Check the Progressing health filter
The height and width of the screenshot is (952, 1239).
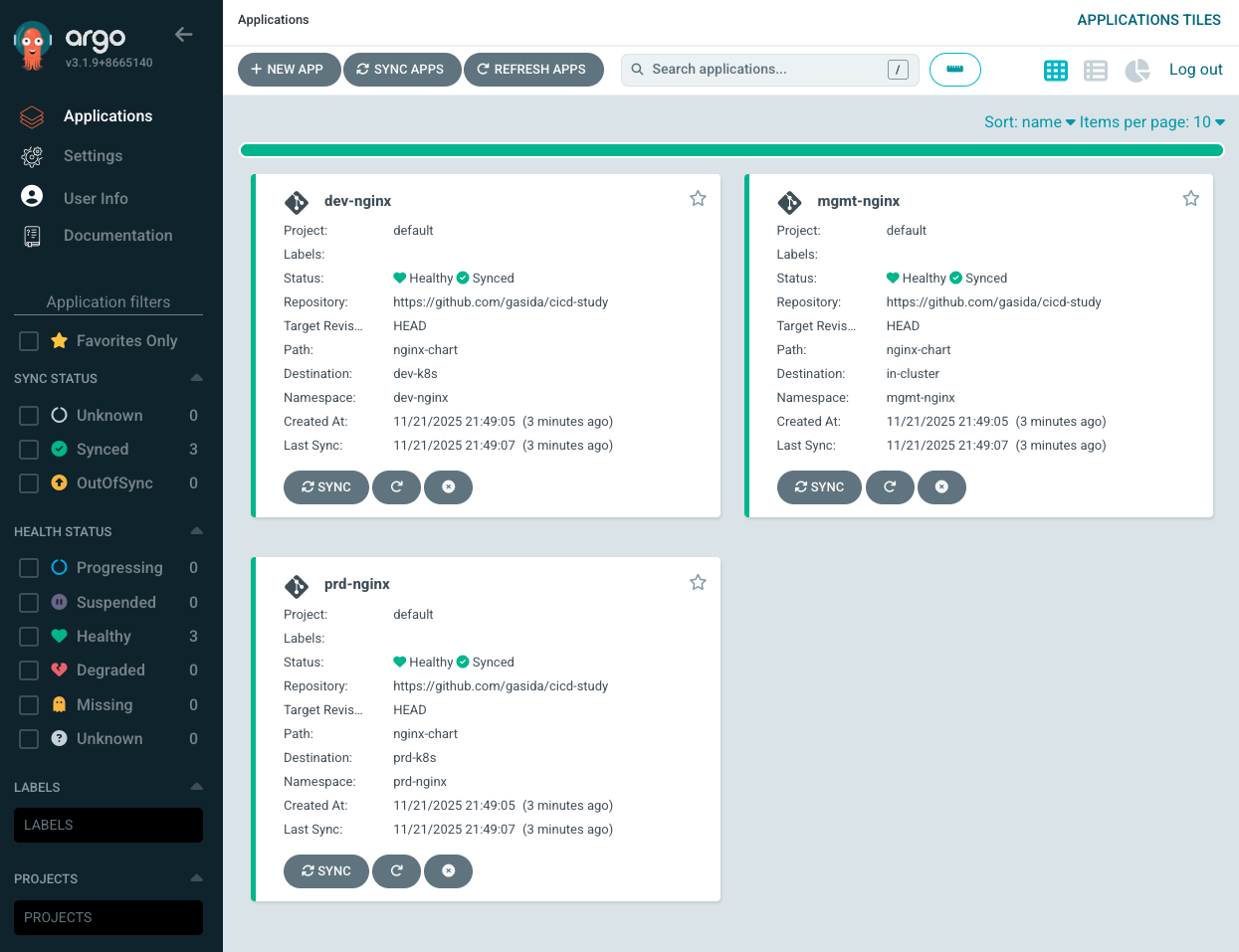tap(29, 568)
